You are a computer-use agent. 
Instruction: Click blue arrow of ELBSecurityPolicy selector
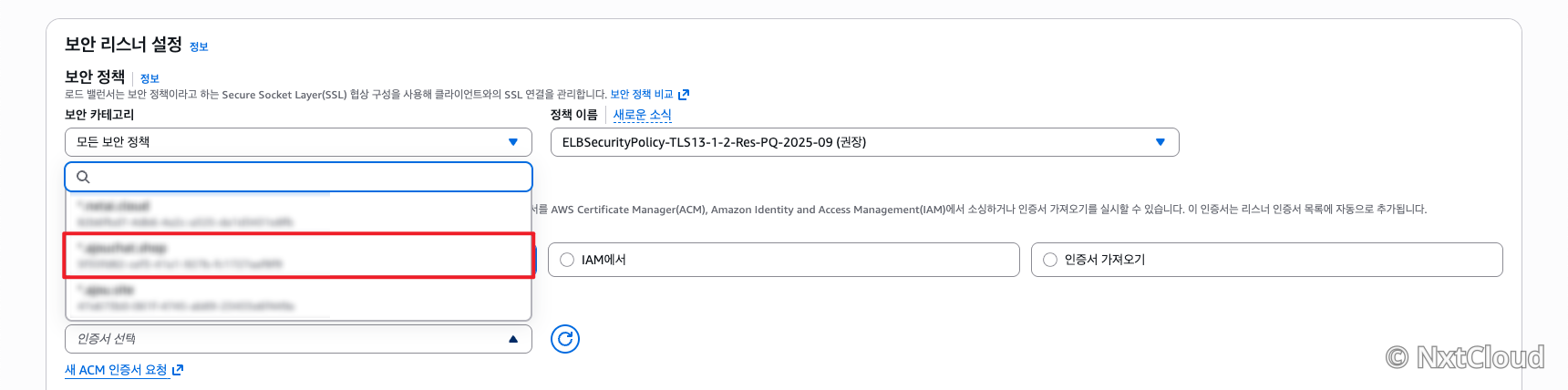pyautogui.click(x=1161, y=142)
